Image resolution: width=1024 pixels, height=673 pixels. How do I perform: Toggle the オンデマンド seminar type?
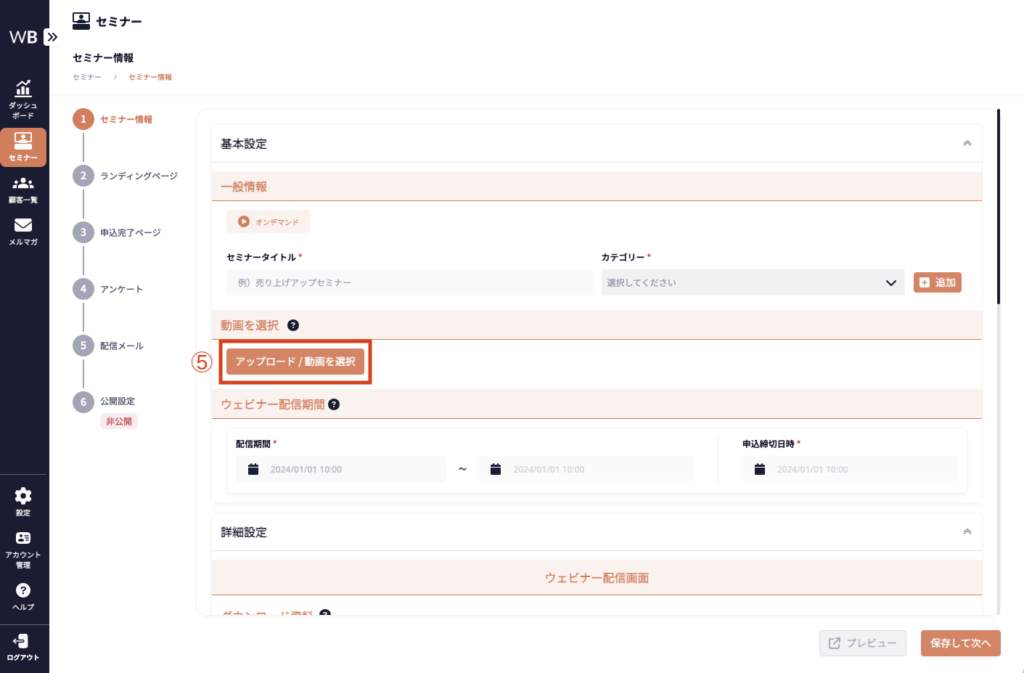click(268, 222)
